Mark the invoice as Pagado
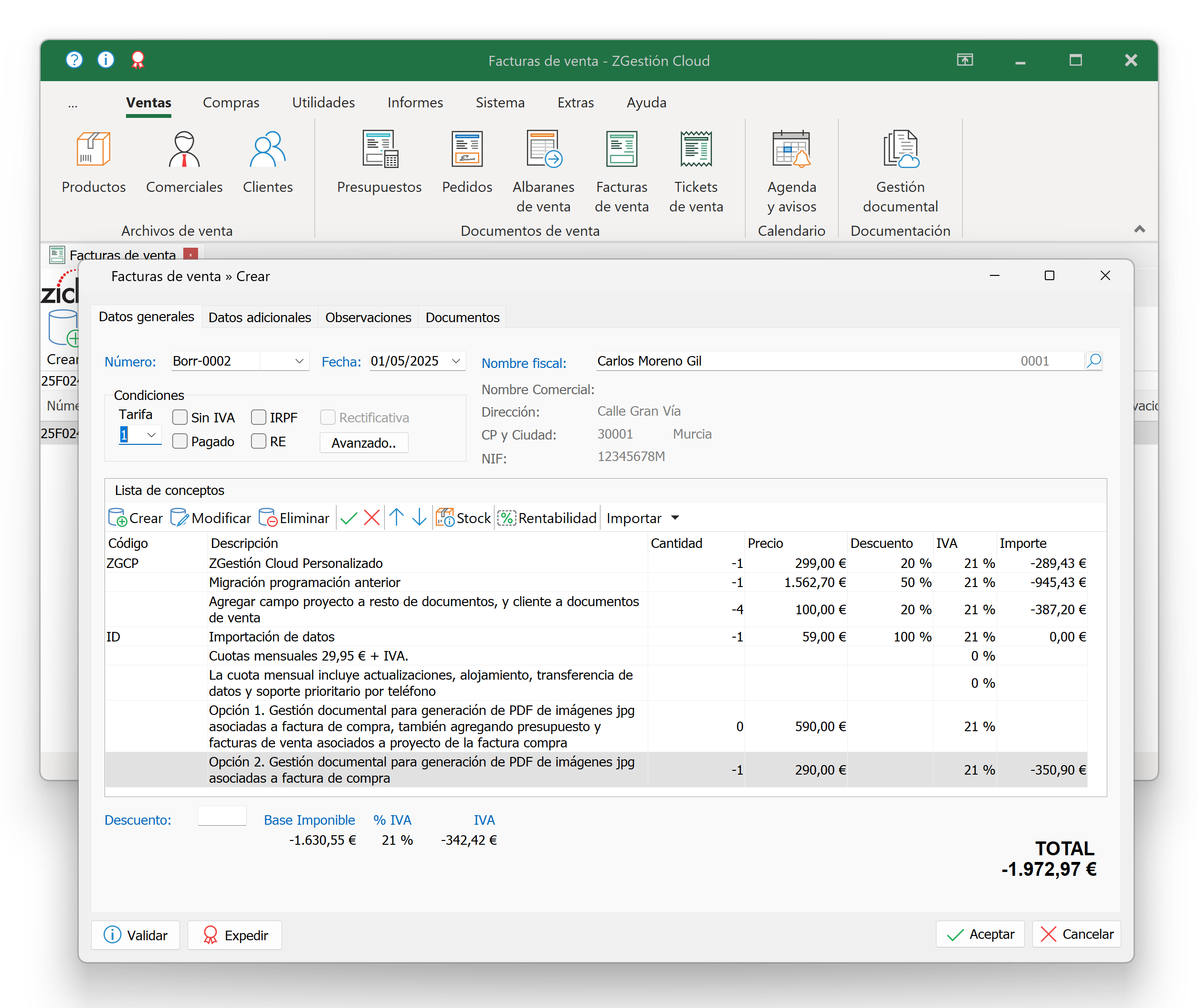Screen dimensions: 1198x1008 (180, 441)
